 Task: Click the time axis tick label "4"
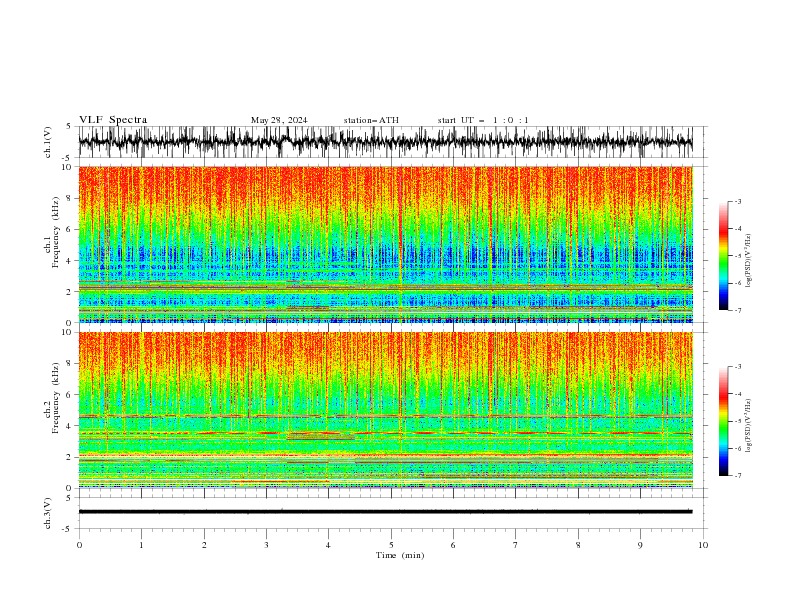coord(328,545)
